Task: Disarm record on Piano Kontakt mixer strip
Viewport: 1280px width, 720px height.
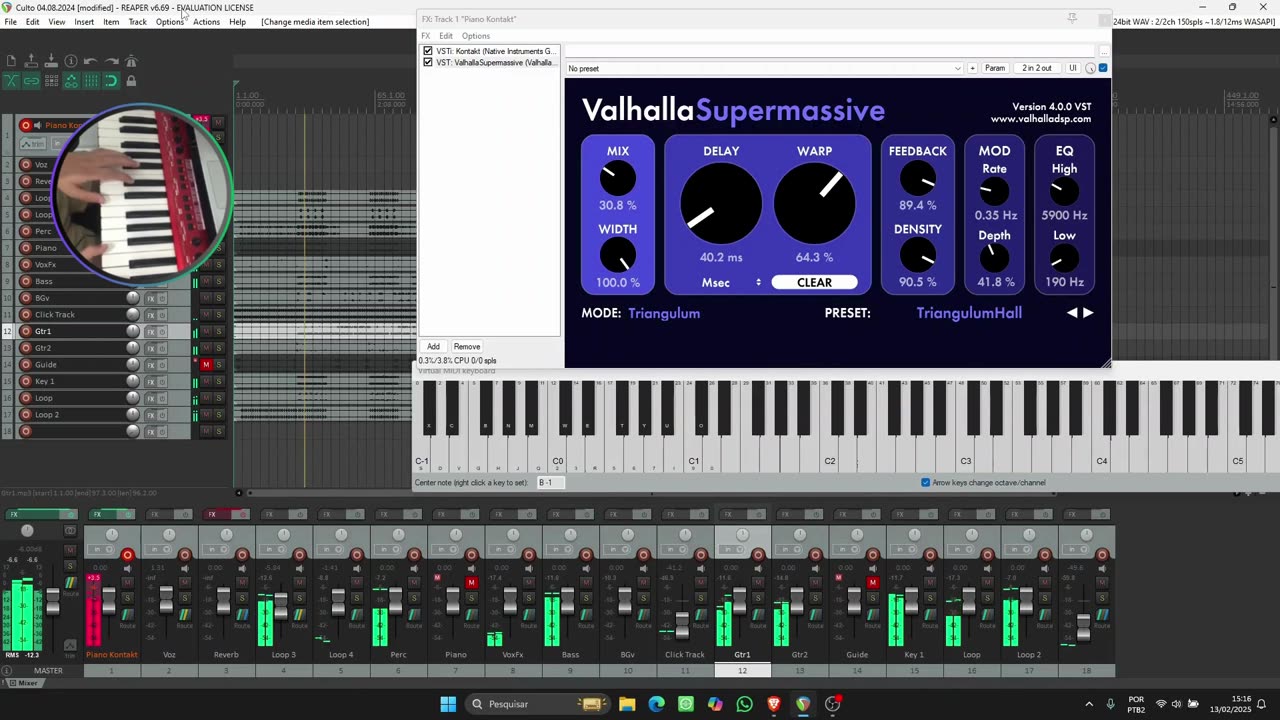Action: (x=127, y=555)
